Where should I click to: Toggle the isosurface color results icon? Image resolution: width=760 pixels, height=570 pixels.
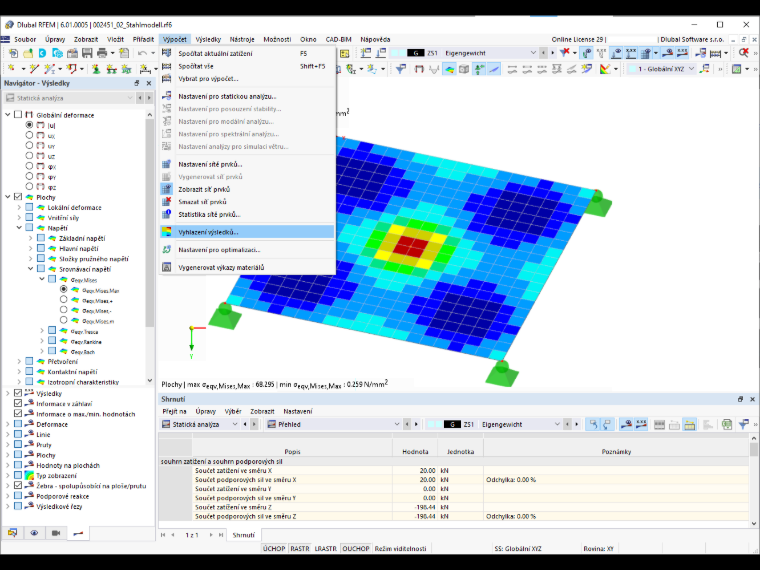coord(449,69)
